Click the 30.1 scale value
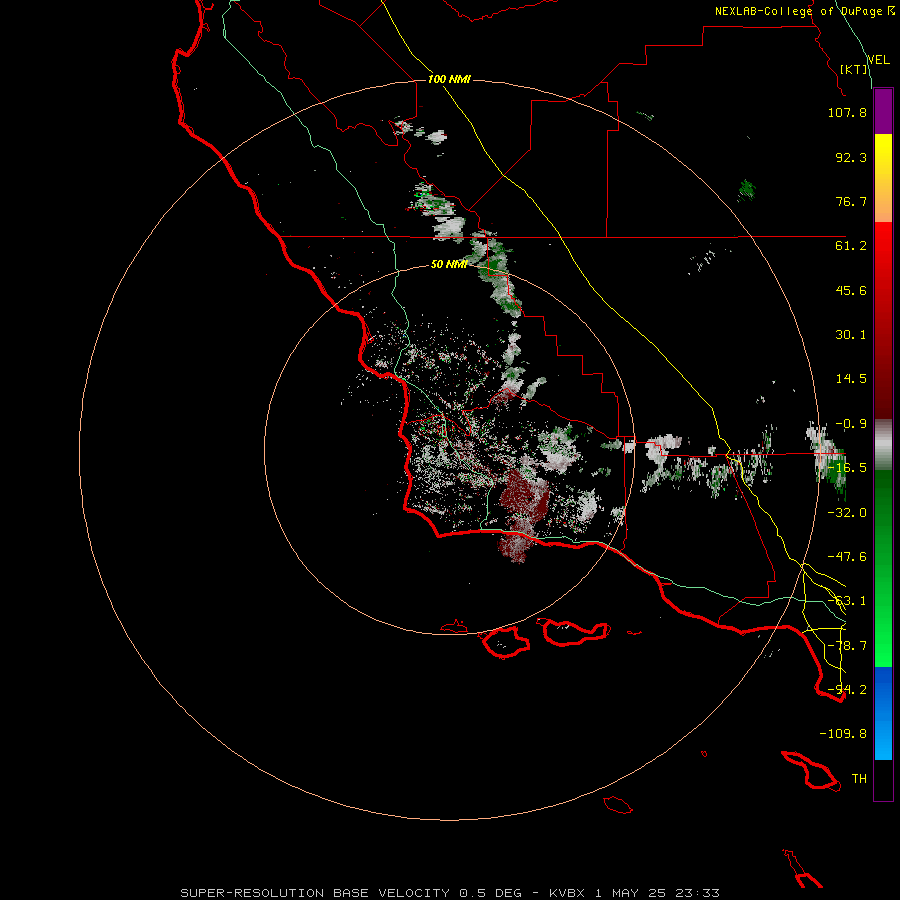 (x=851, y=335)
